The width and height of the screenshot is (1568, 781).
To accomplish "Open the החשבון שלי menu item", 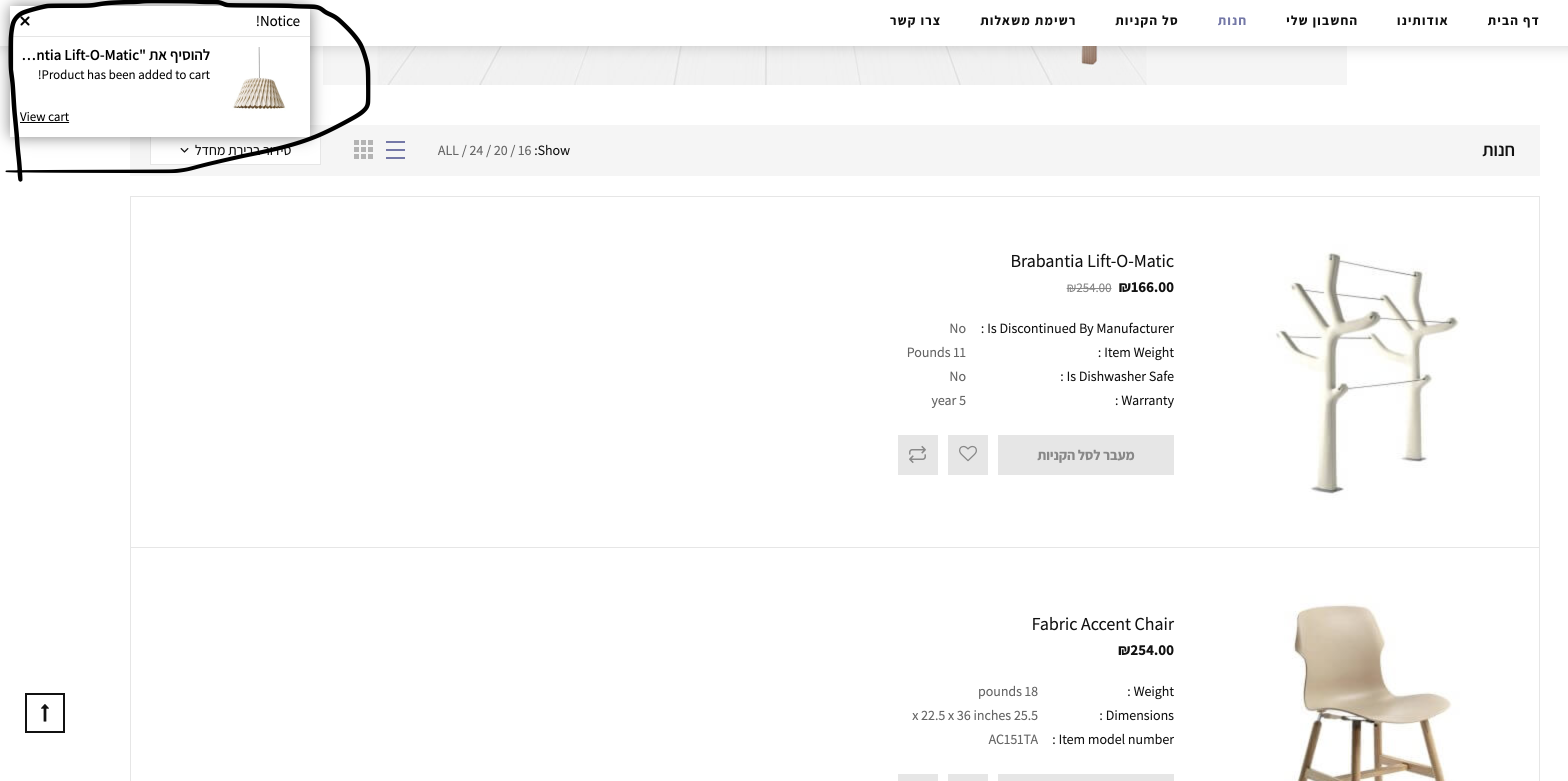I will pyautogui.click(x=1321, y=20).
